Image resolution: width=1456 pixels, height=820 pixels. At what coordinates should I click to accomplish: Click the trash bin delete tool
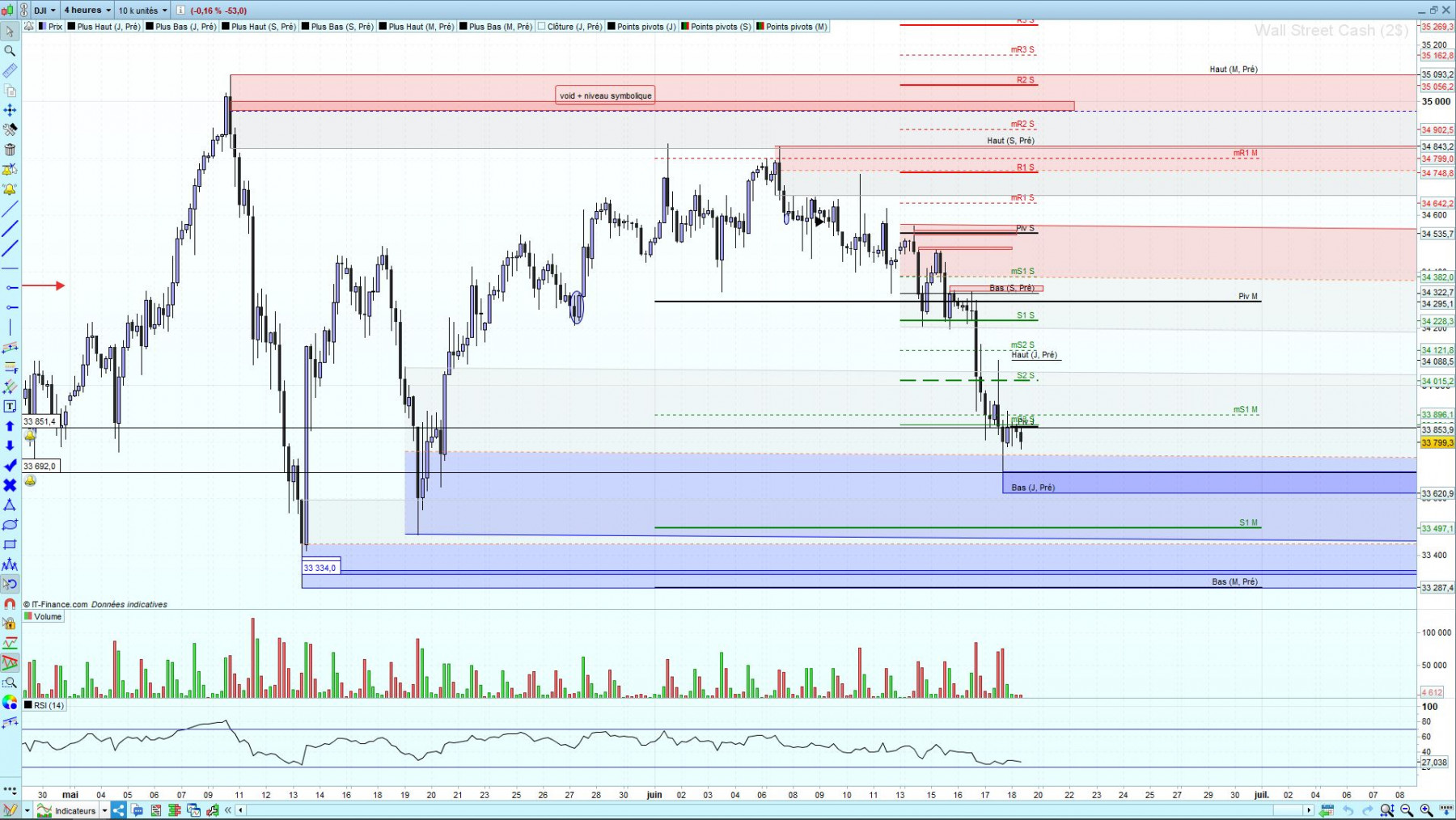[10, 150]
